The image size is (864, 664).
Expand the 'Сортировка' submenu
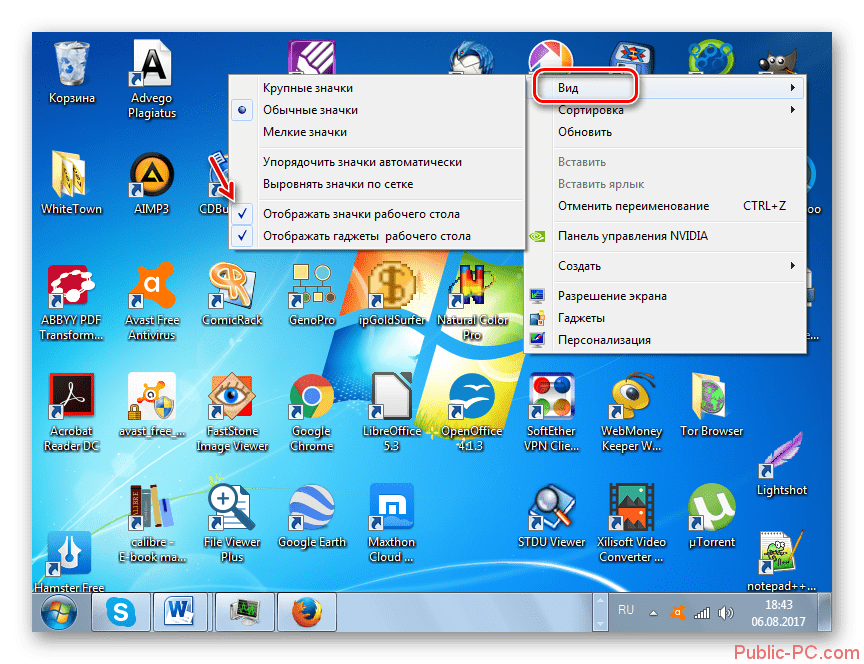(665, 110)
